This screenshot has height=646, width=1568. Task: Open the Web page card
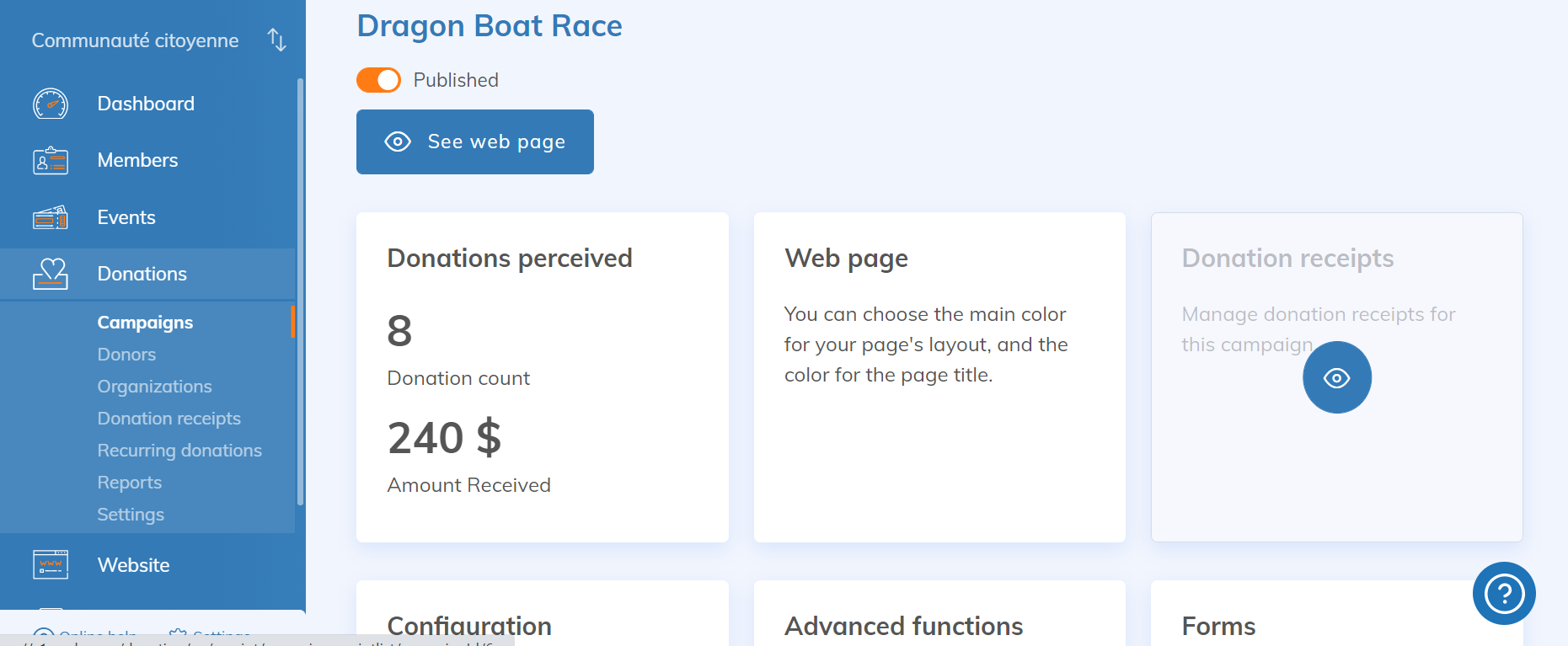[939, 376]
